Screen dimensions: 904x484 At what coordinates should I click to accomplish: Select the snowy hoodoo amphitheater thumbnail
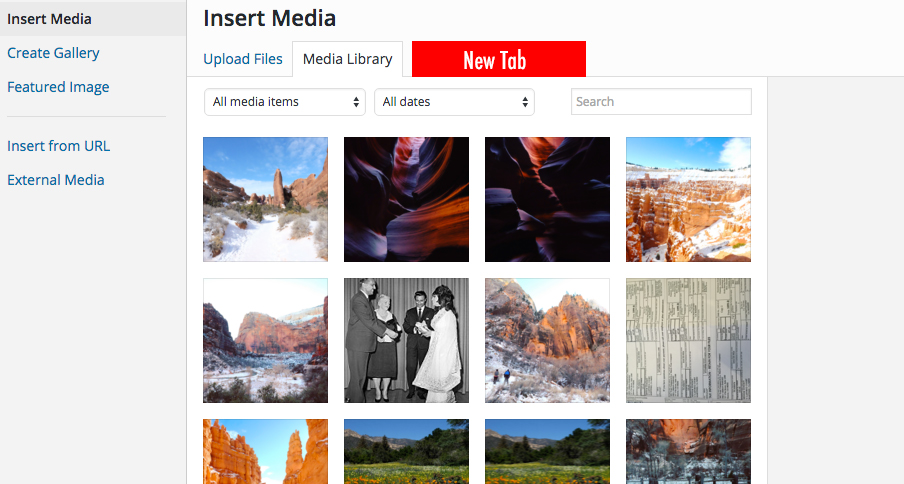point(688,199)
